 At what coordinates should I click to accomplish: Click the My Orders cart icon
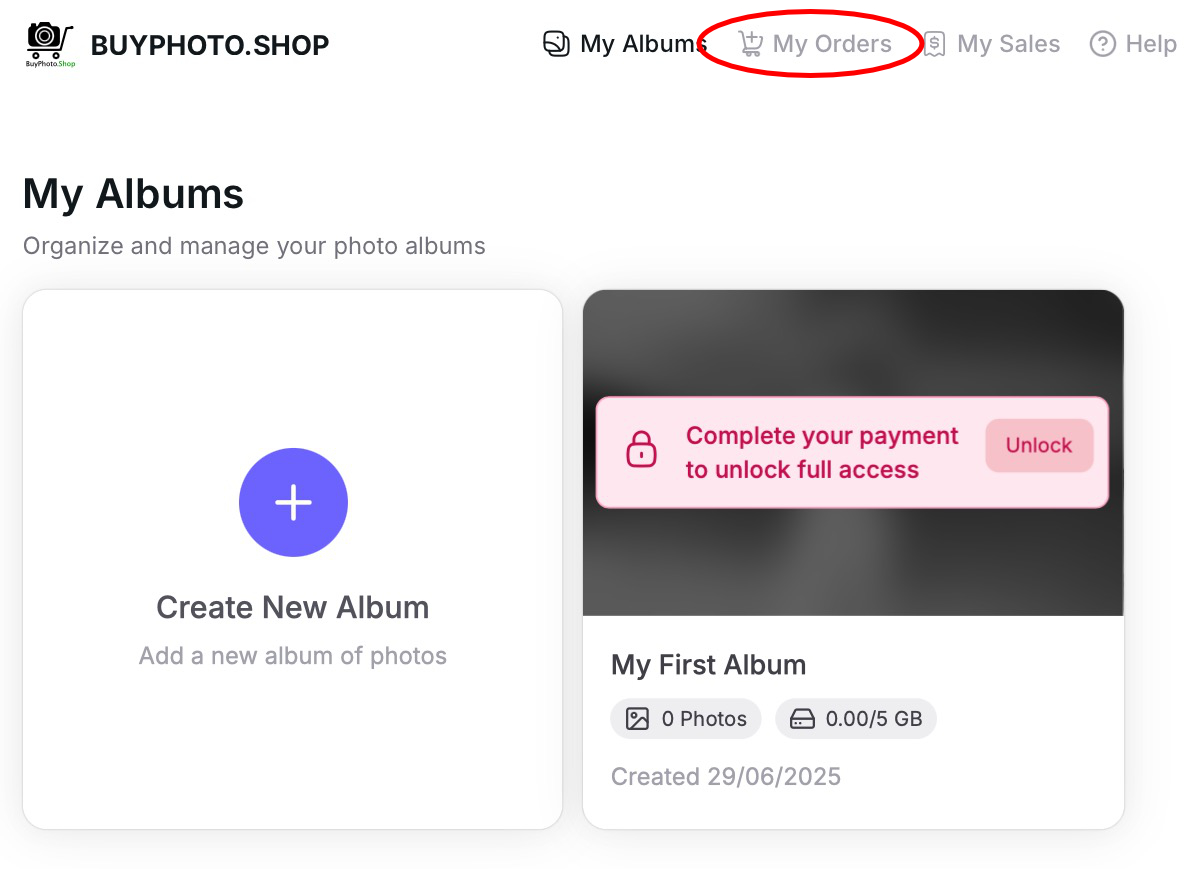coord(750,44)
